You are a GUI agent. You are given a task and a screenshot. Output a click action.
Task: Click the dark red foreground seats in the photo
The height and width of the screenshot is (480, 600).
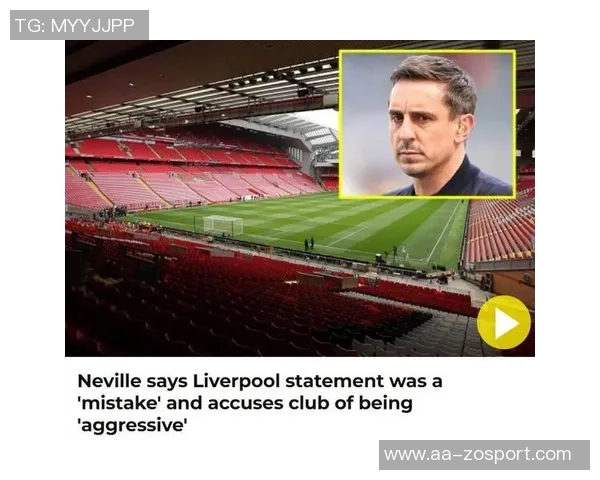coord(230,306)
